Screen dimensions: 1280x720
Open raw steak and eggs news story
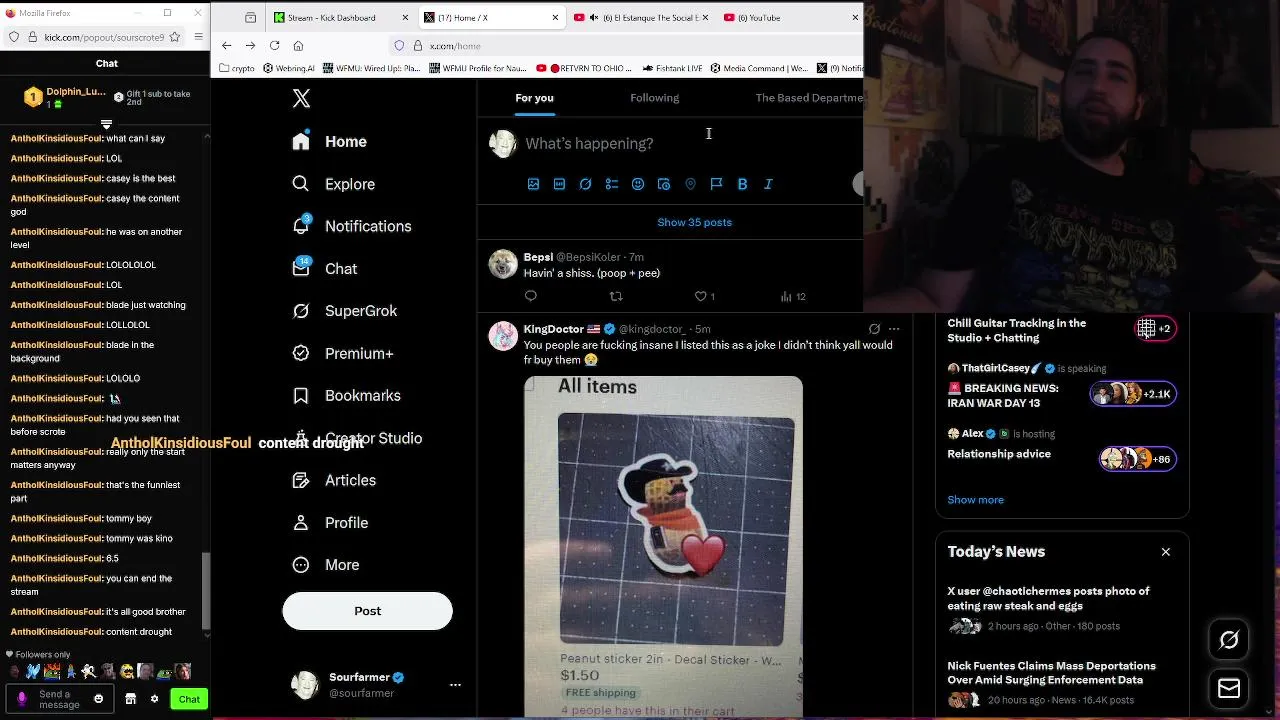tap(1062, 608)
